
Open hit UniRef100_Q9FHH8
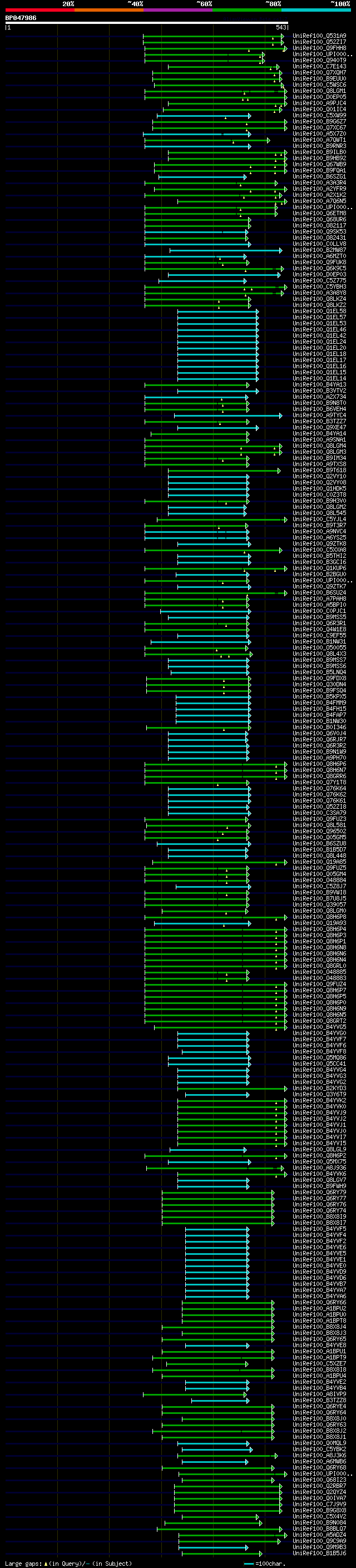pyautogui.click(x=319, y=48)
